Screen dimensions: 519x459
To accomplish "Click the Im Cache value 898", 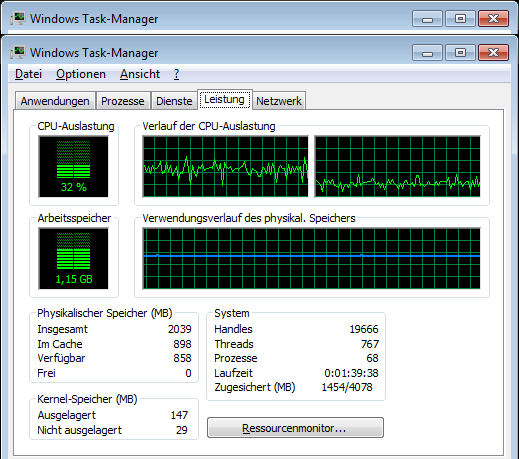I will coord(182,344).
